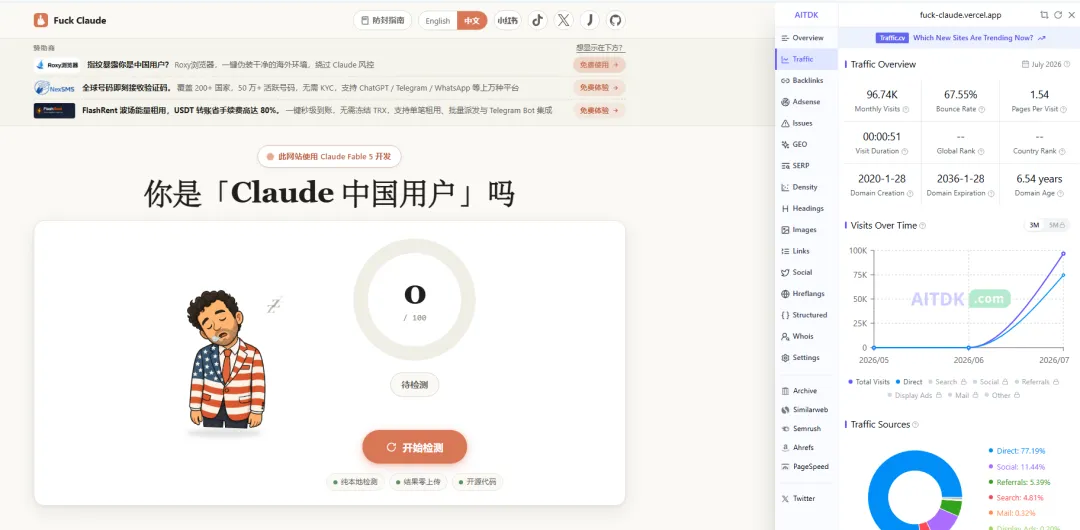Image resolution: width=1080 pixels, height=530 pixels.
Task: Click the Visits Over Time info icon
Action: click(923, 225)
